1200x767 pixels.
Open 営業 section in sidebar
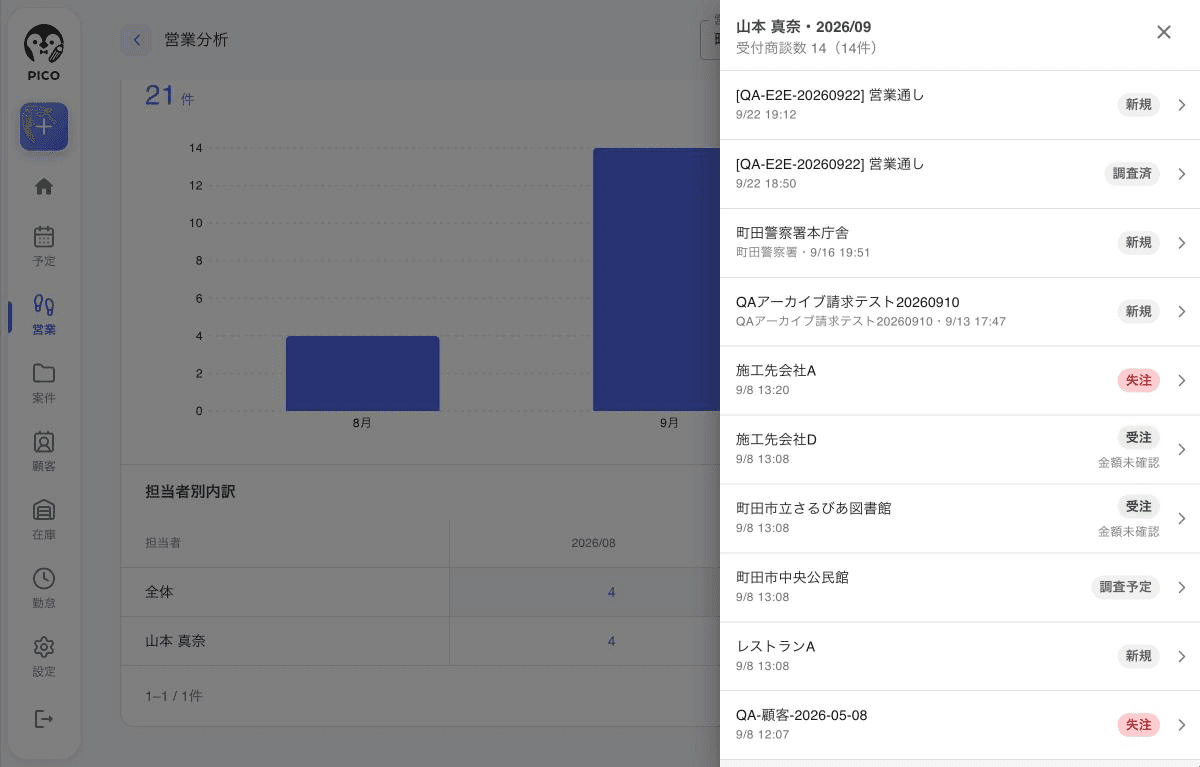point(44,315)
